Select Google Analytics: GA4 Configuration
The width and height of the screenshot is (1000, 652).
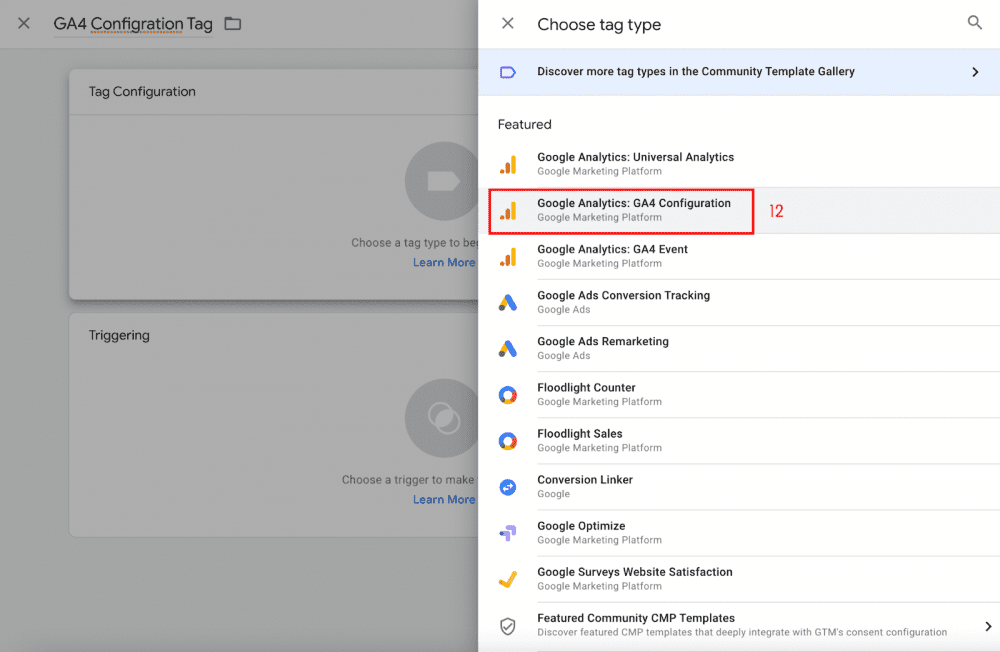[x=739, y=211]
